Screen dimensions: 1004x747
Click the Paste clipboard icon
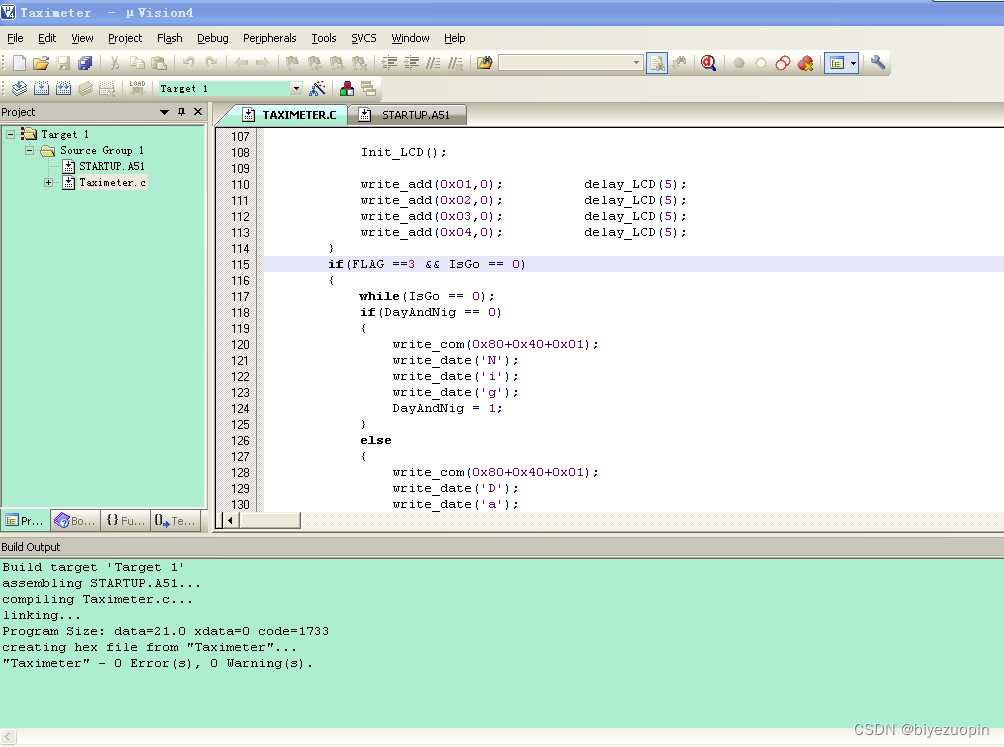[159, 63]
